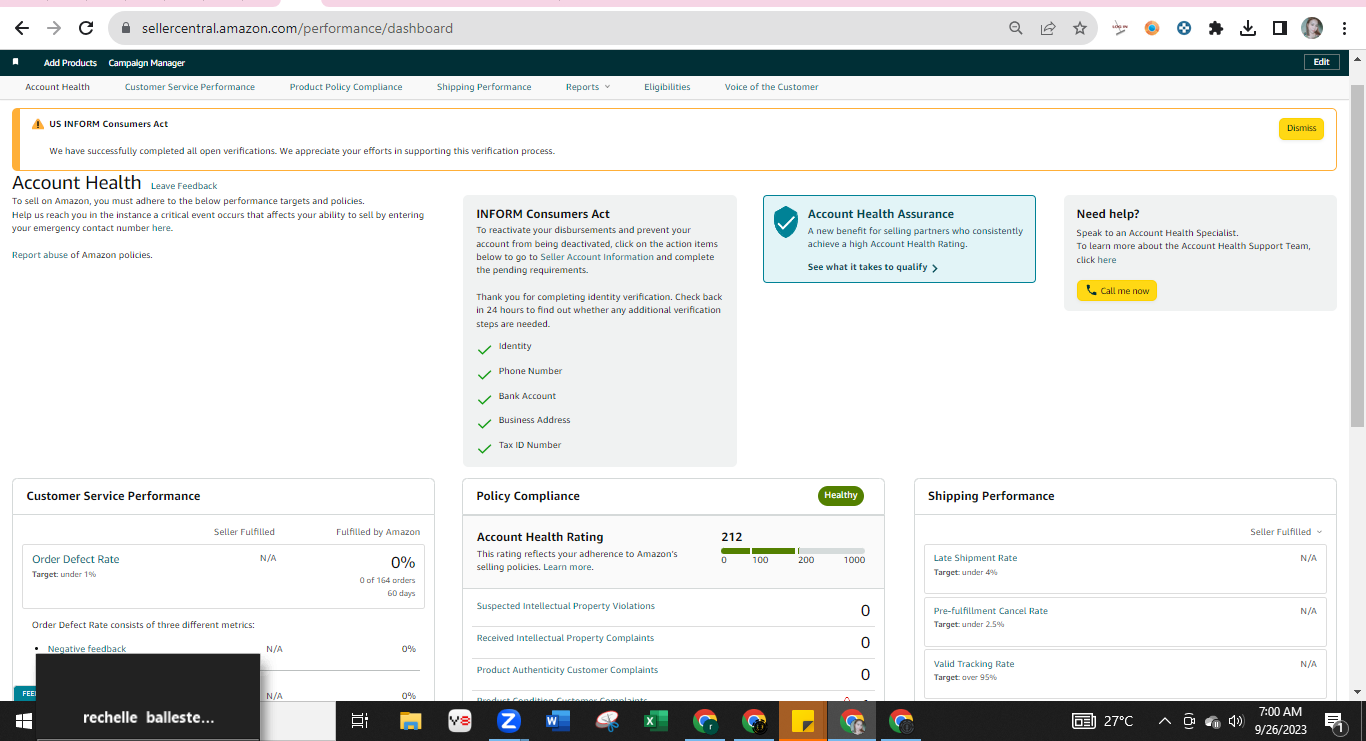
Task: Click the orange circle browser extension icon
Action: (1152, 28)
